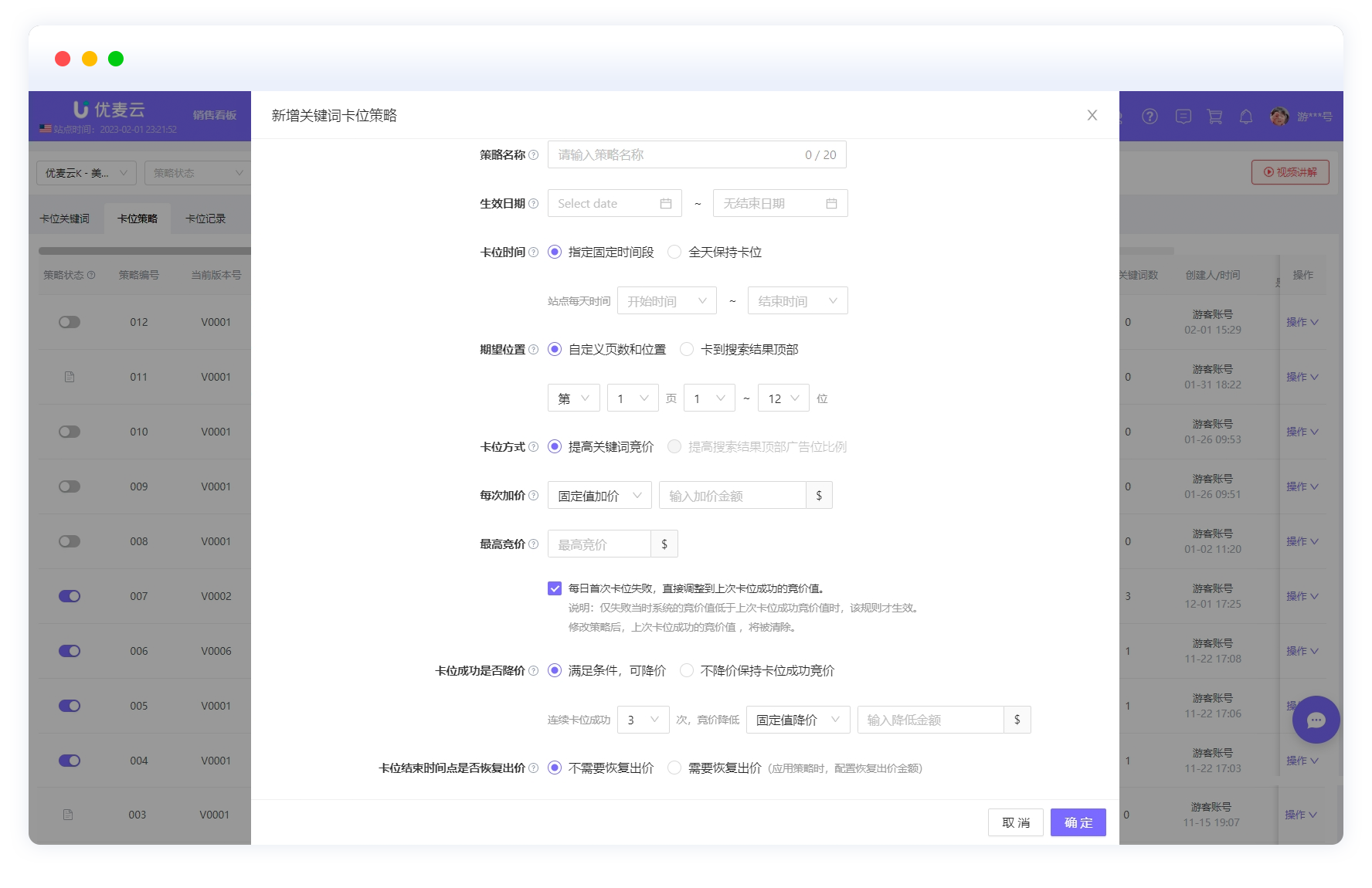This screenshot has height=888, width=1372.
Task: Uncheck 每日首次卡位失败 checkbox
Action: tap(555, 588)
